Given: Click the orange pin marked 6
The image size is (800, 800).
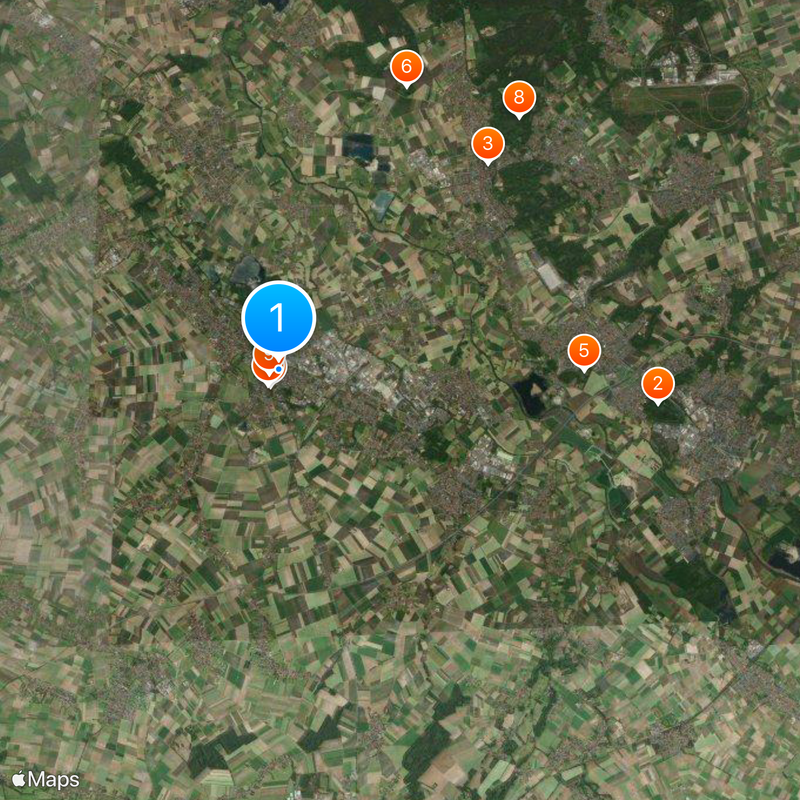Looking at the screenshot, I should click(407, 67).
